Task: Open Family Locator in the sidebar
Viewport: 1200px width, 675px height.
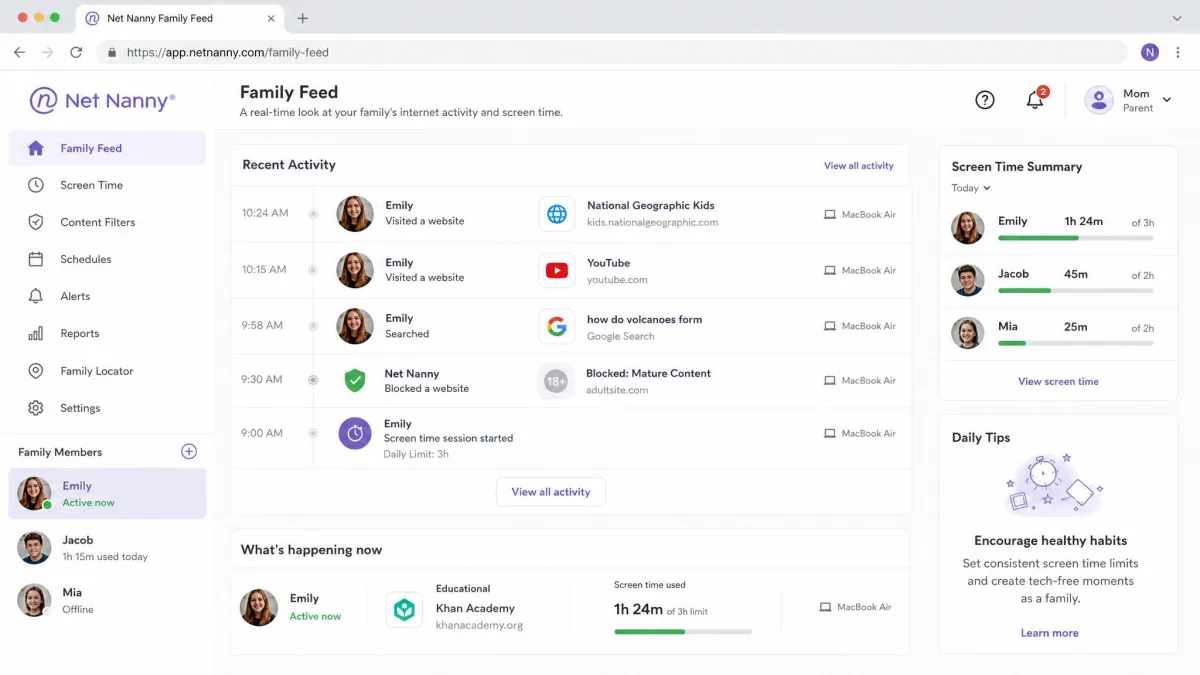Action: pyautogui.click(x=107, y=371)
